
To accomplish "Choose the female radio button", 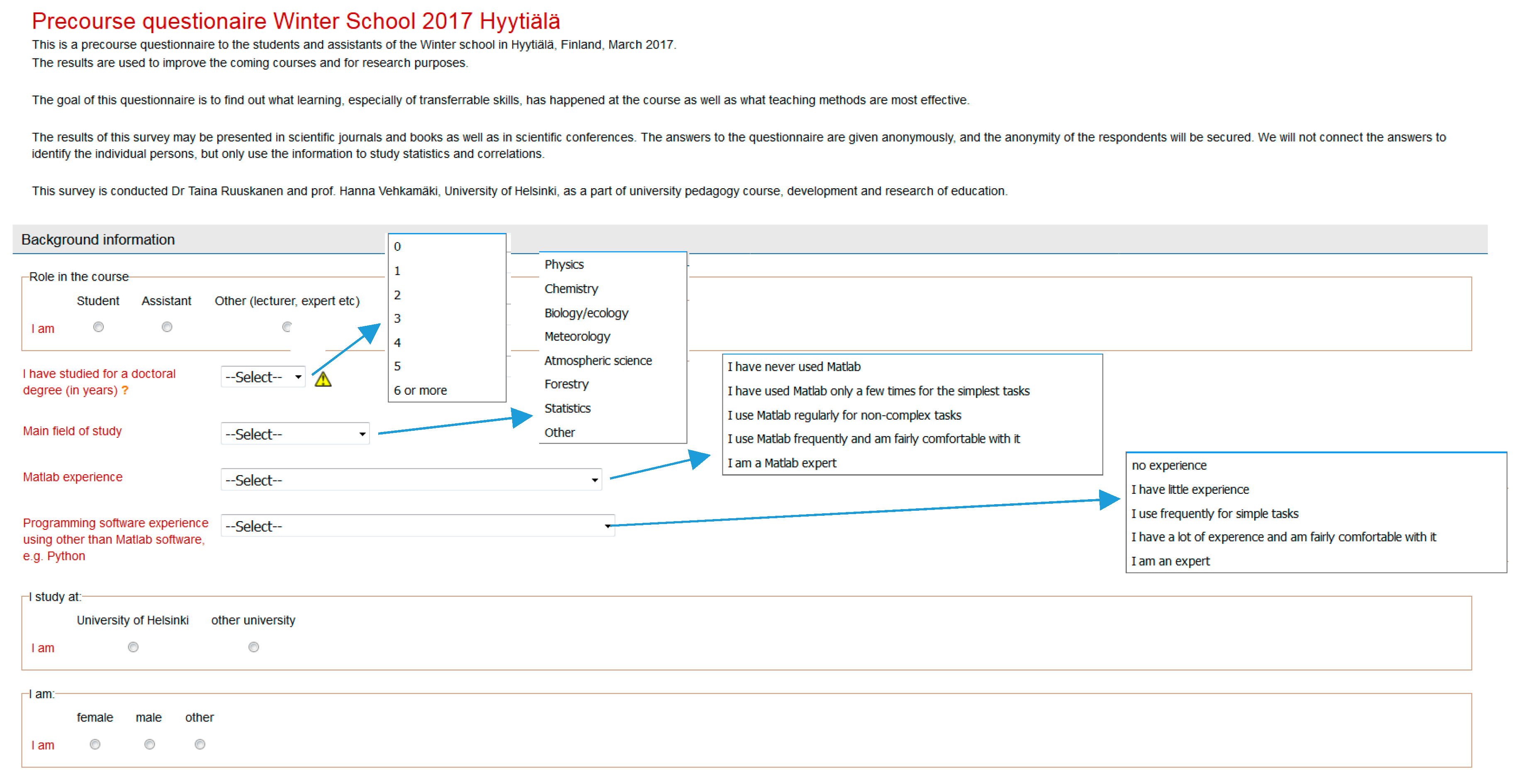I will point(95,745).
